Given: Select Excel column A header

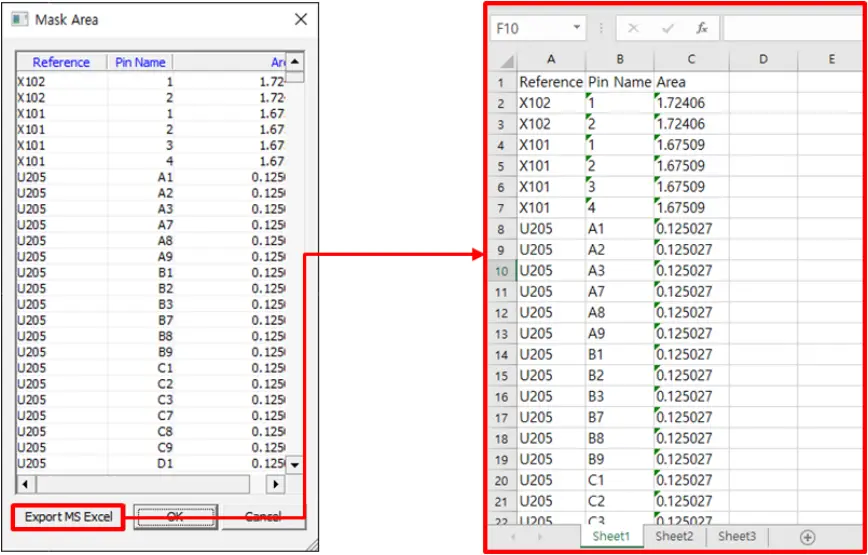Looking at the screenshot, I should pyautogui.click(x=551, y=59).
